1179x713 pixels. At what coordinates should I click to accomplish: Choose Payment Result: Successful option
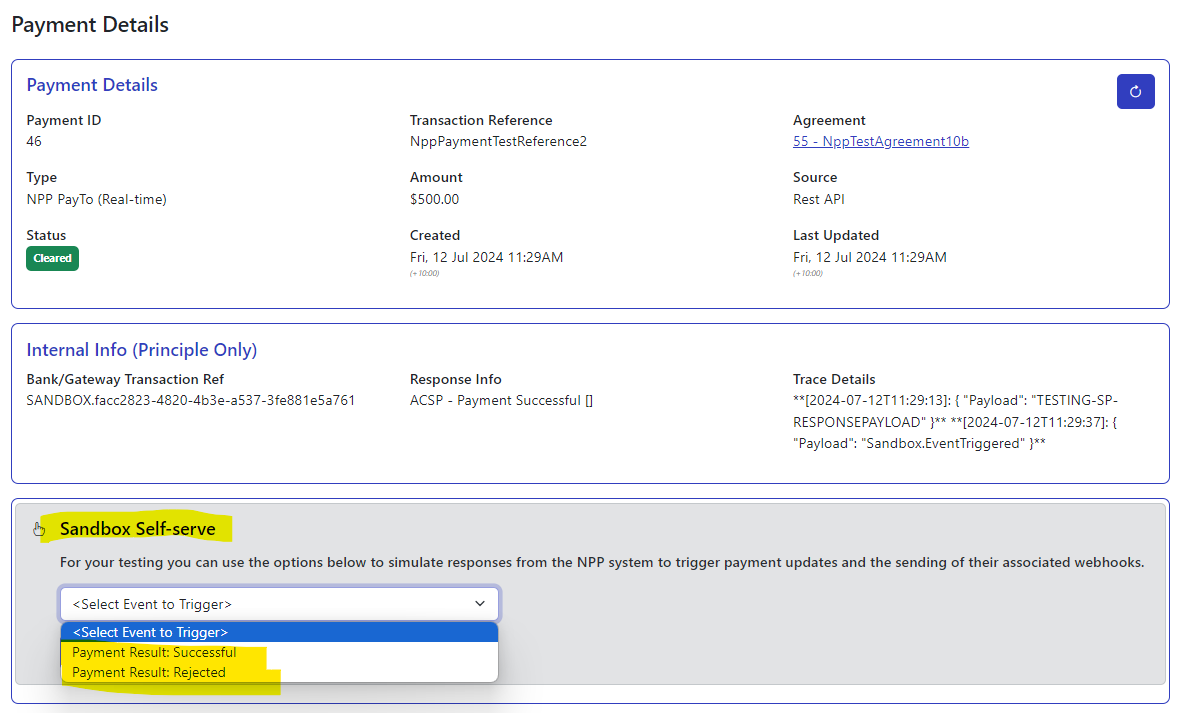[154, 652]
